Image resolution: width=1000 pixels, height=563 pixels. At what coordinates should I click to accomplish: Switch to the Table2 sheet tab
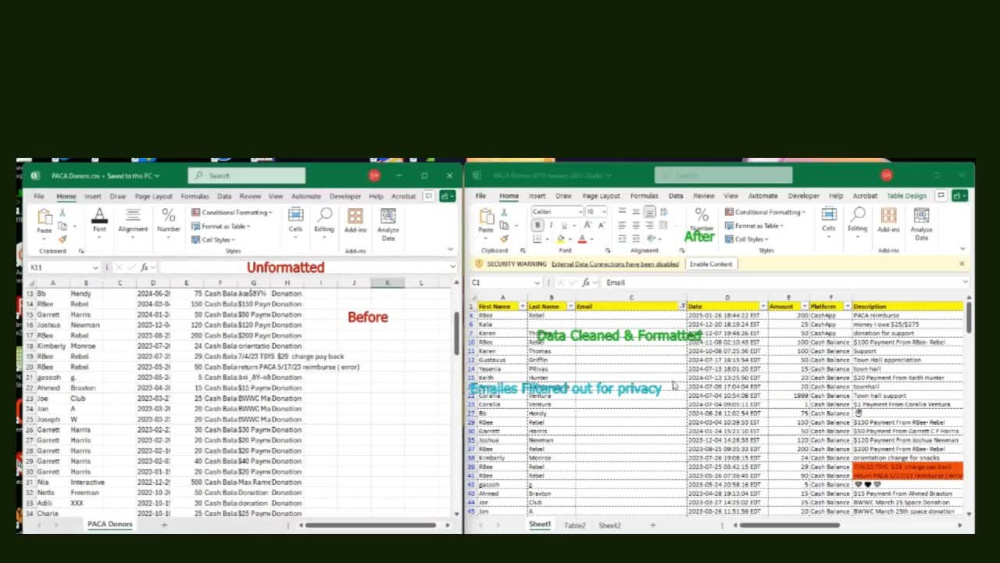575,525
